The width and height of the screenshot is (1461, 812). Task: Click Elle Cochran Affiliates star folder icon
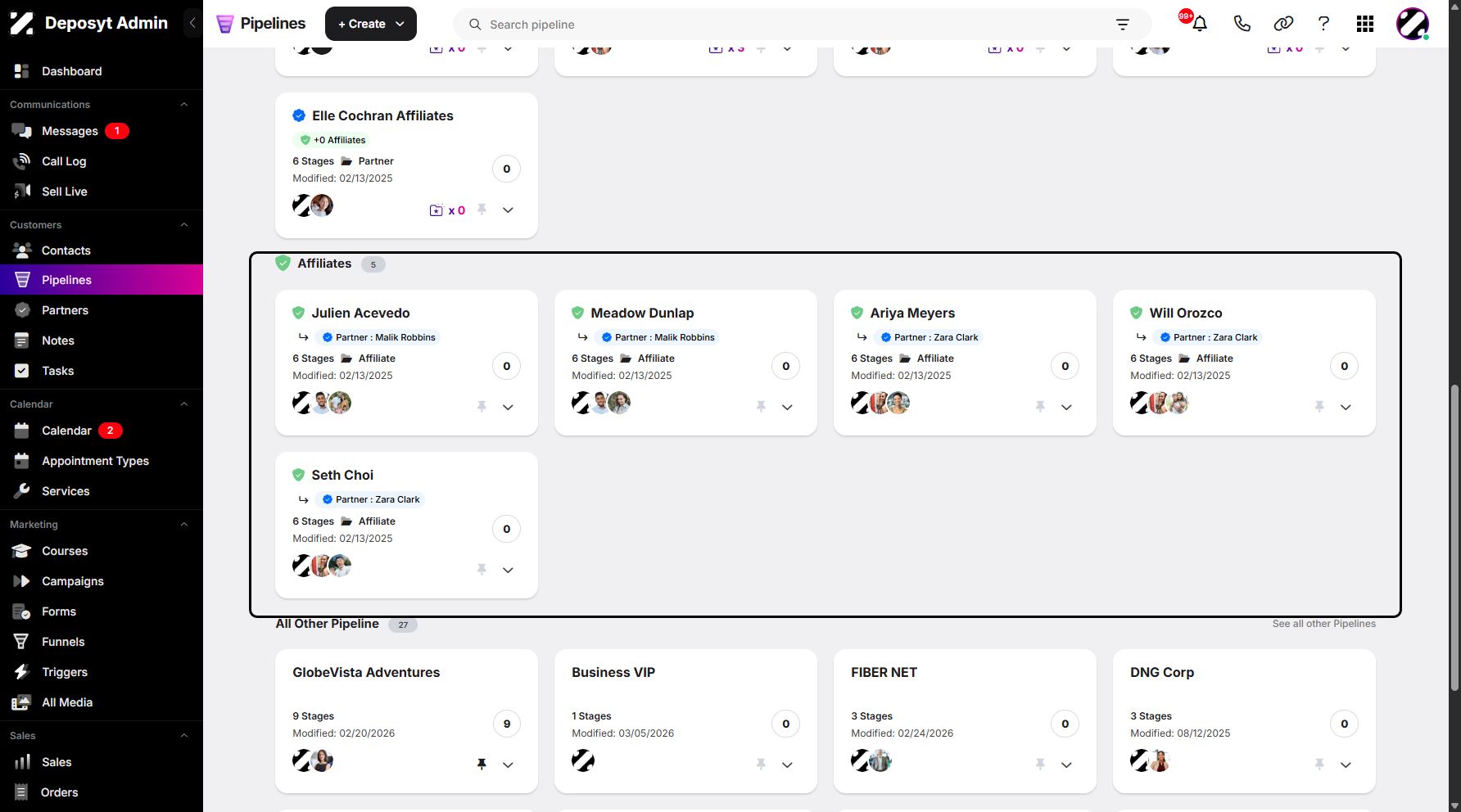pyautogui.click(x=436, y=210)
